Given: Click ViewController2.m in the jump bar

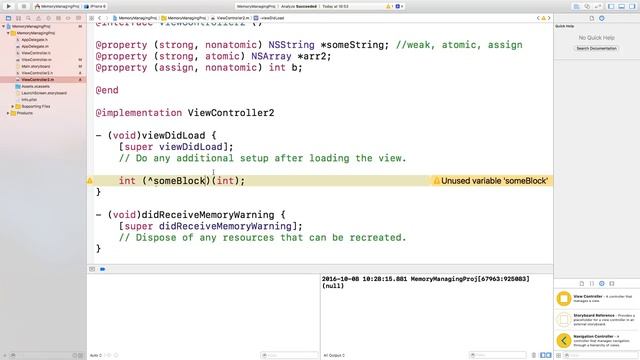Looking at the screenshot, I should pyautogui.click(x=230, y=18).
